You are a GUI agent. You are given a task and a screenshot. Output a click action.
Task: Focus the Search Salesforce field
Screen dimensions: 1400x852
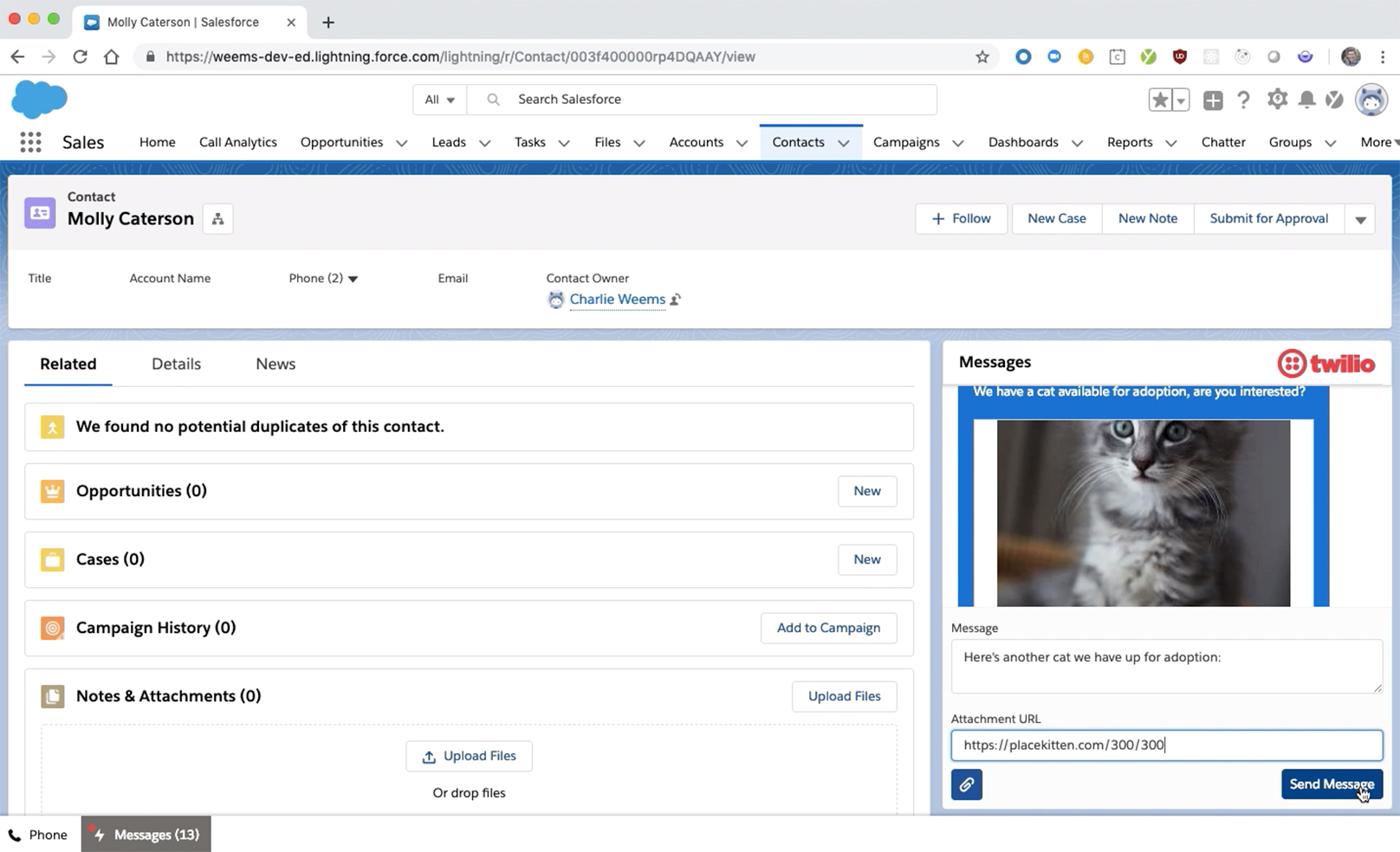[702, 100]
